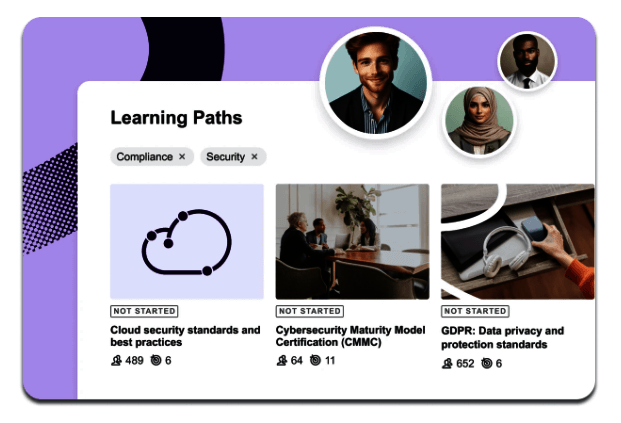Click the small avatar of man in tie
The image size is (621, 423).
(526, 60)
